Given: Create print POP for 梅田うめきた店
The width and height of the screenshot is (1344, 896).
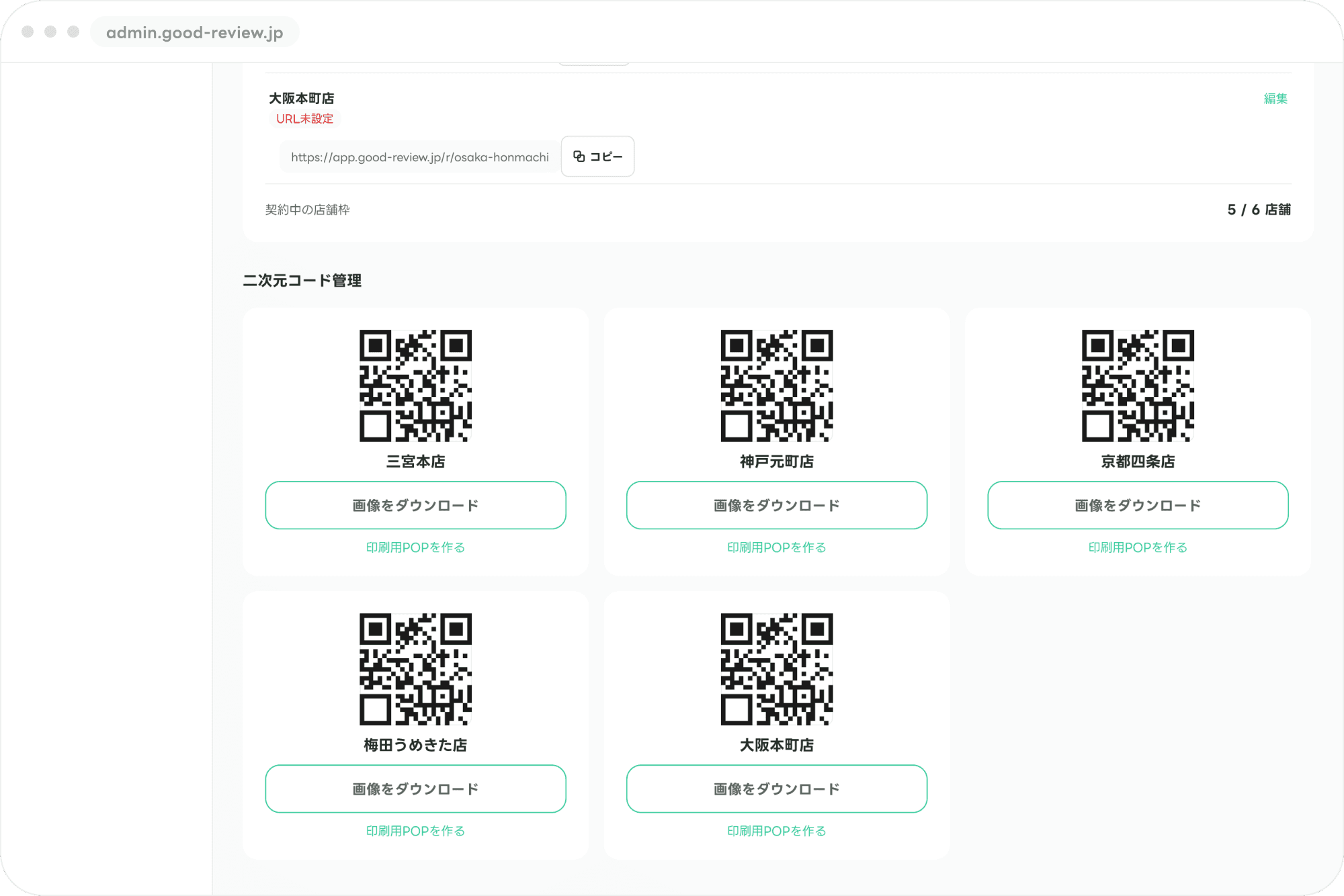Looking at the screenshot, I should [415, 831].
